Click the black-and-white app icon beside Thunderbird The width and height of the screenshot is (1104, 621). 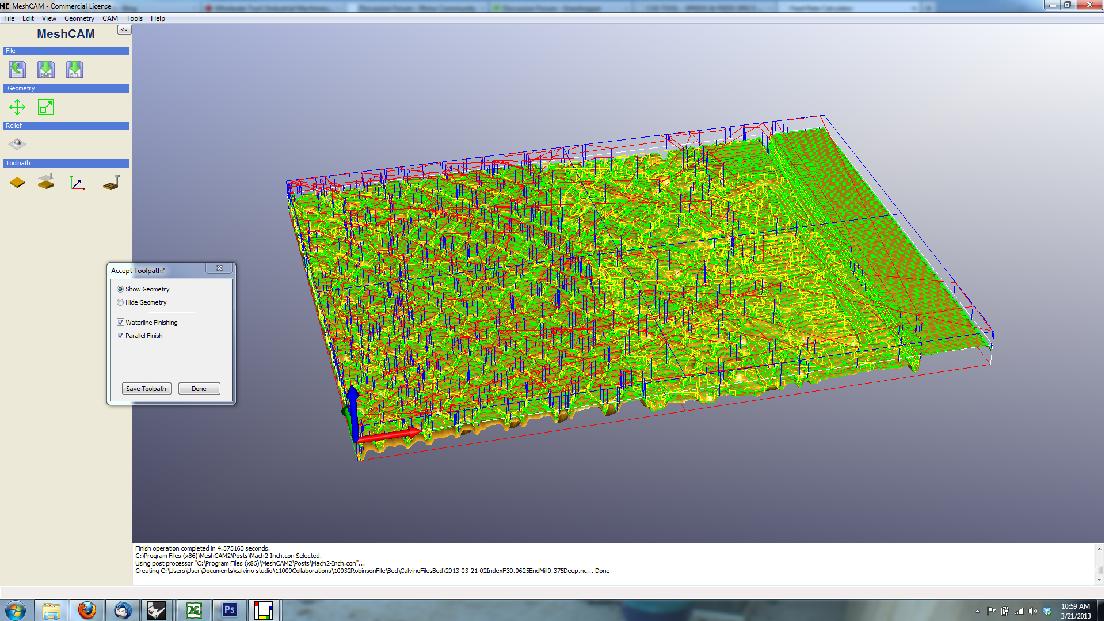coord(157,610)
